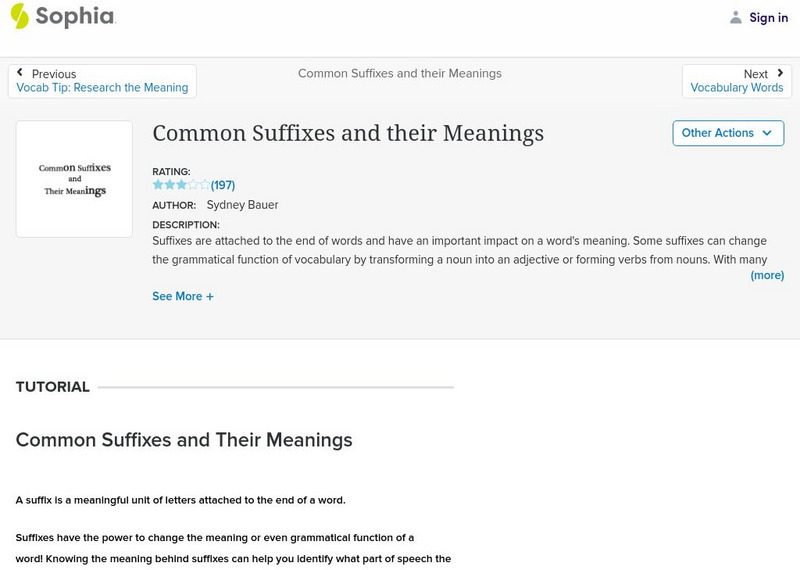Click the plus icon beside See More

click(210, 297)
